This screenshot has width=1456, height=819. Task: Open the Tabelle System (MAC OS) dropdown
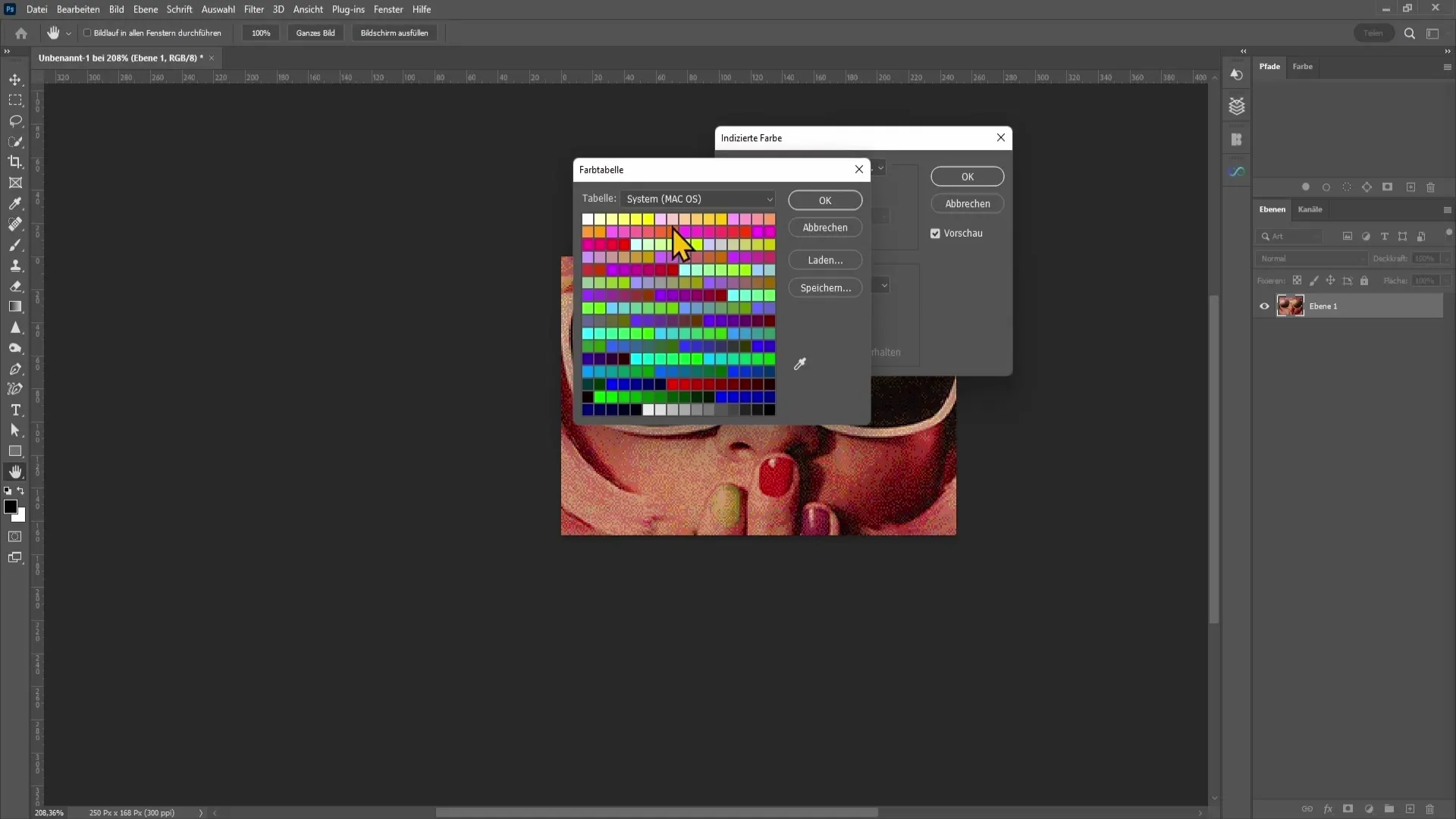(698, 199)
